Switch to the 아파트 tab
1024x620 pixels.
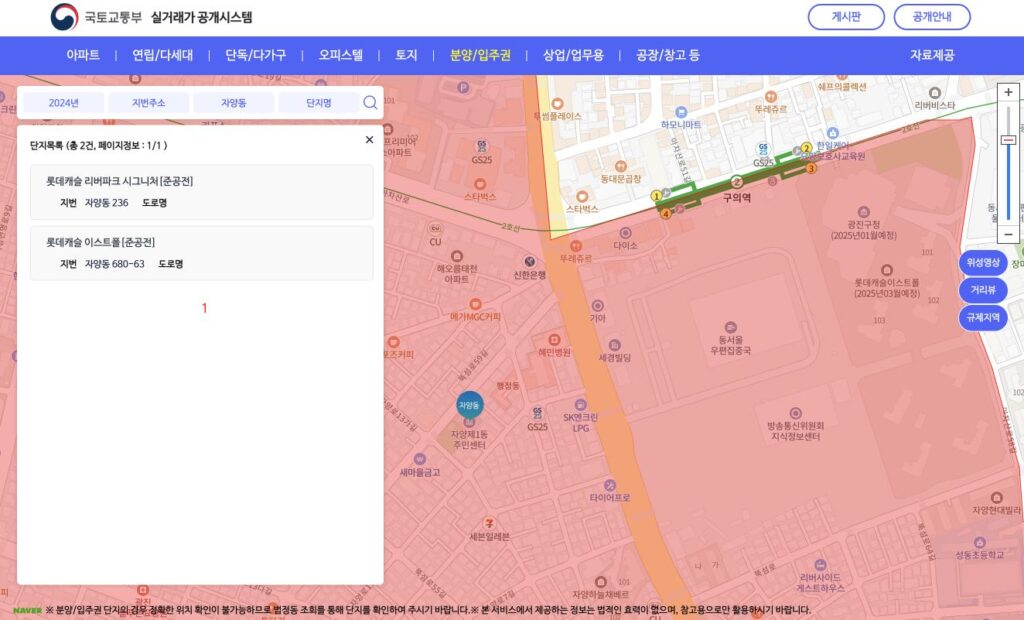(x=83, y=55)
